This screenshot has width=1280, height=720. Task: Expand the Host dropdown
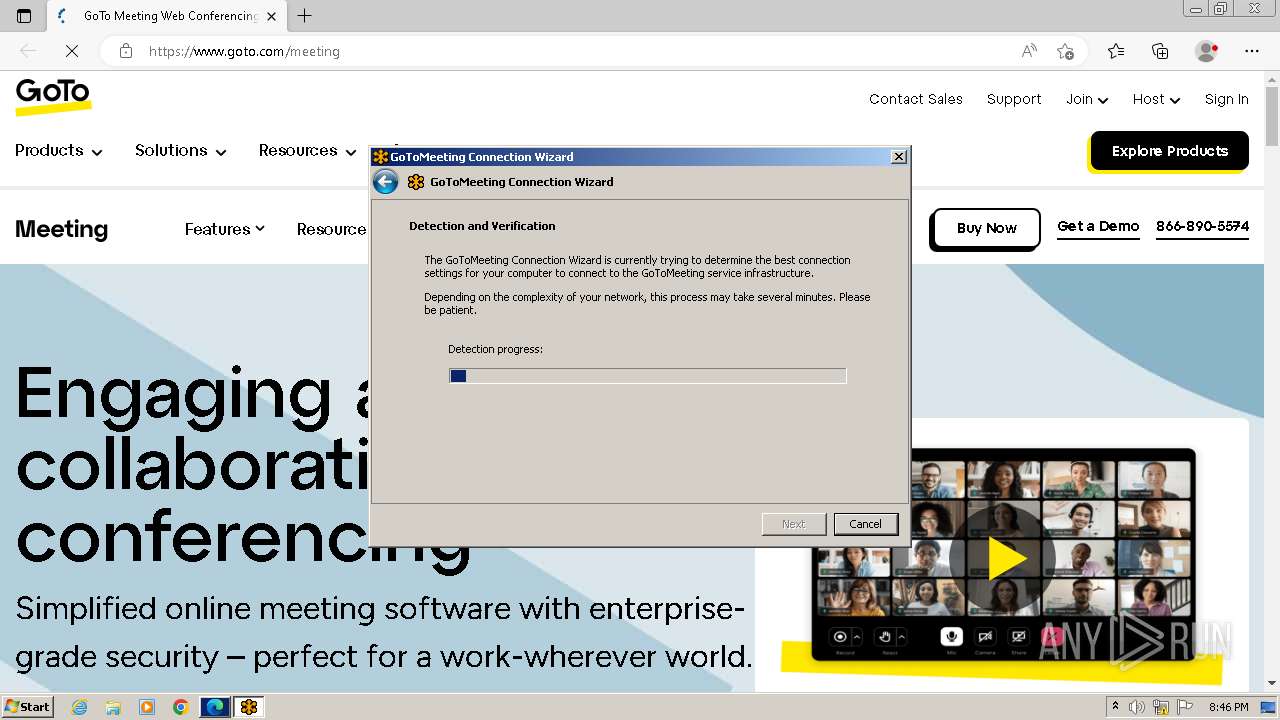(x=1157, y=99)
